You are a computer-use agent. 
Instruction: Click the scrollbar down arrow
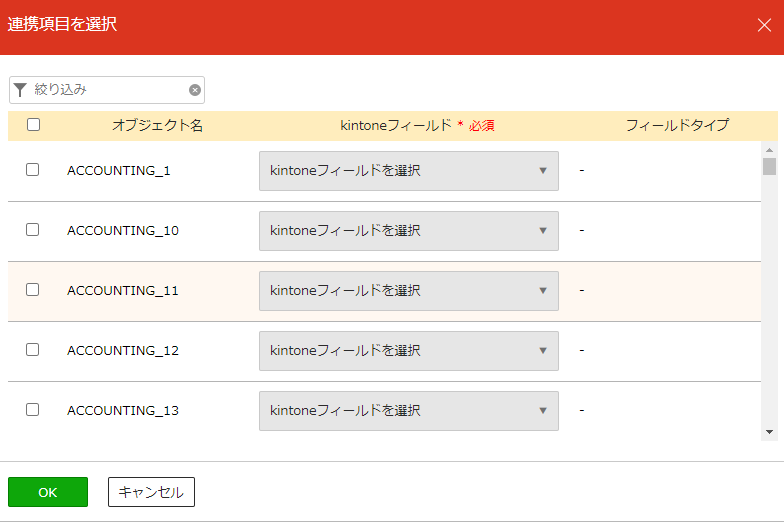click(770, 432)
